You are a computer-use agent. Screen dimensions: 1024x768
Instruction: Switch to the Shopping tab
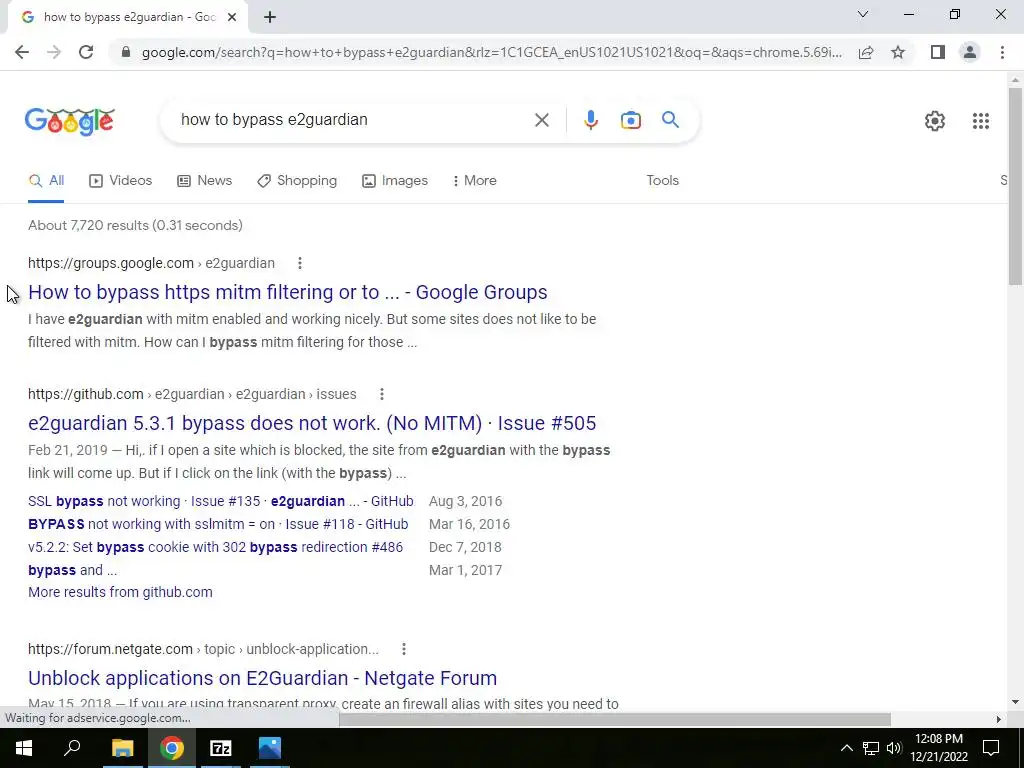click(x=297, y=181)
